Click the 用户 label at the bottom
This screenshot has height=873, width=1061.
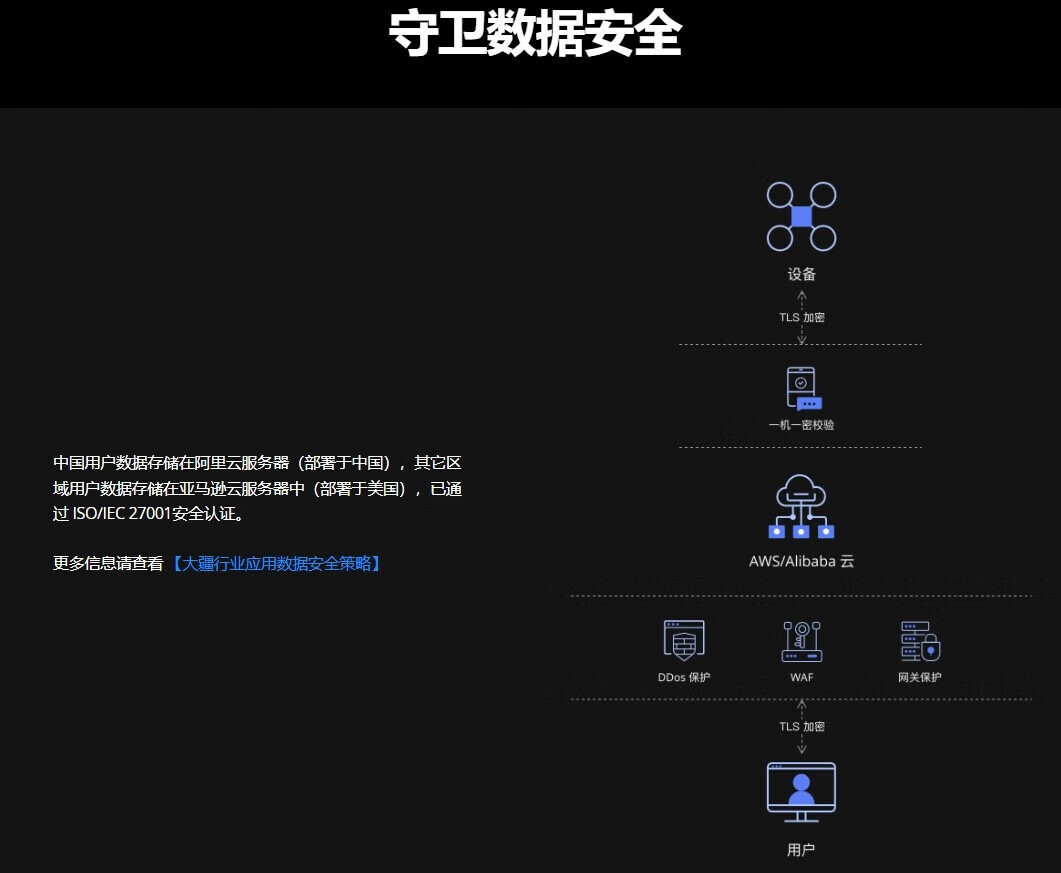click(x=801, y=850)
